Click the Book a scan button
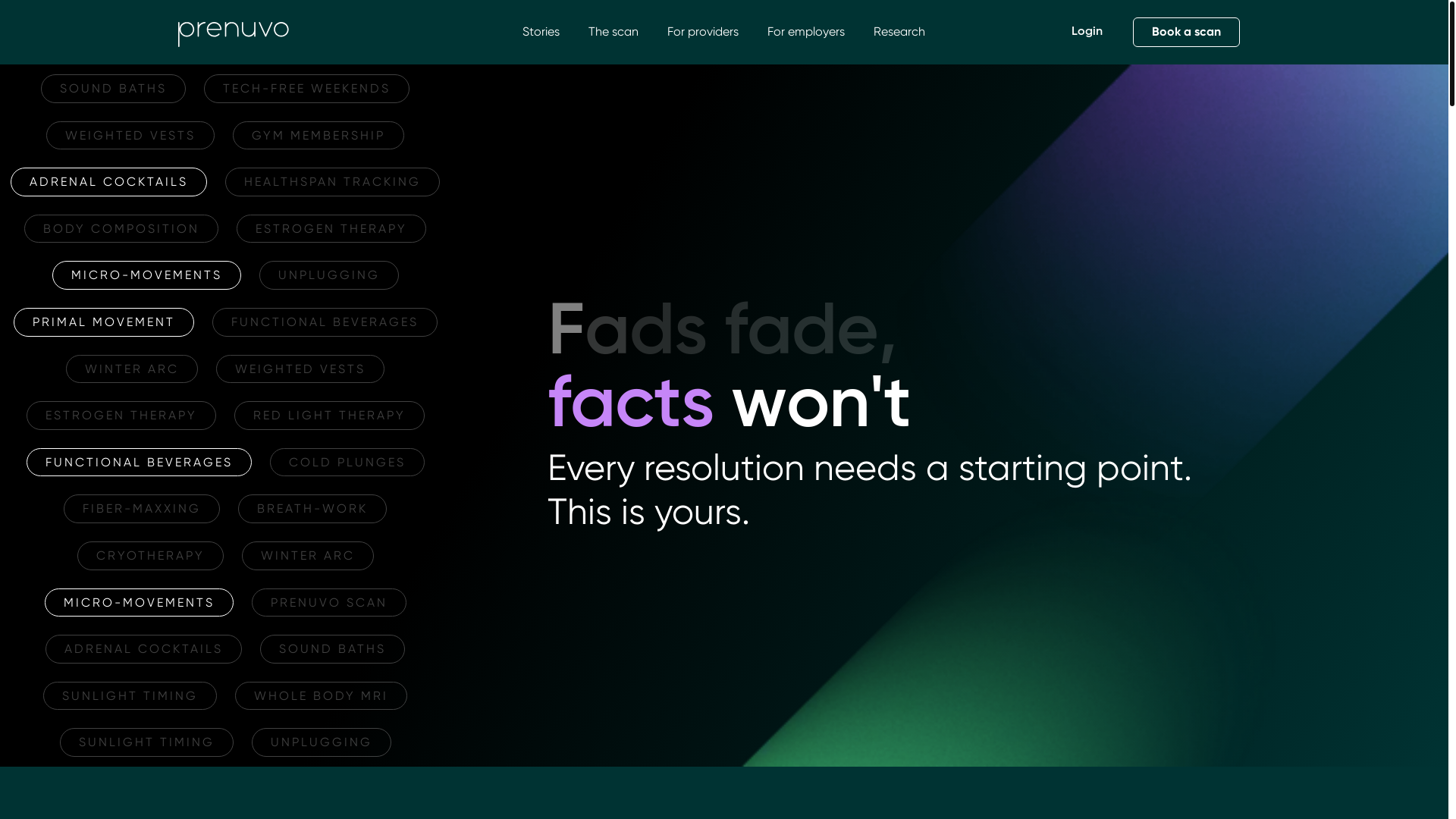Viewport: 1456px width, 819px height. click(1186, 32)
